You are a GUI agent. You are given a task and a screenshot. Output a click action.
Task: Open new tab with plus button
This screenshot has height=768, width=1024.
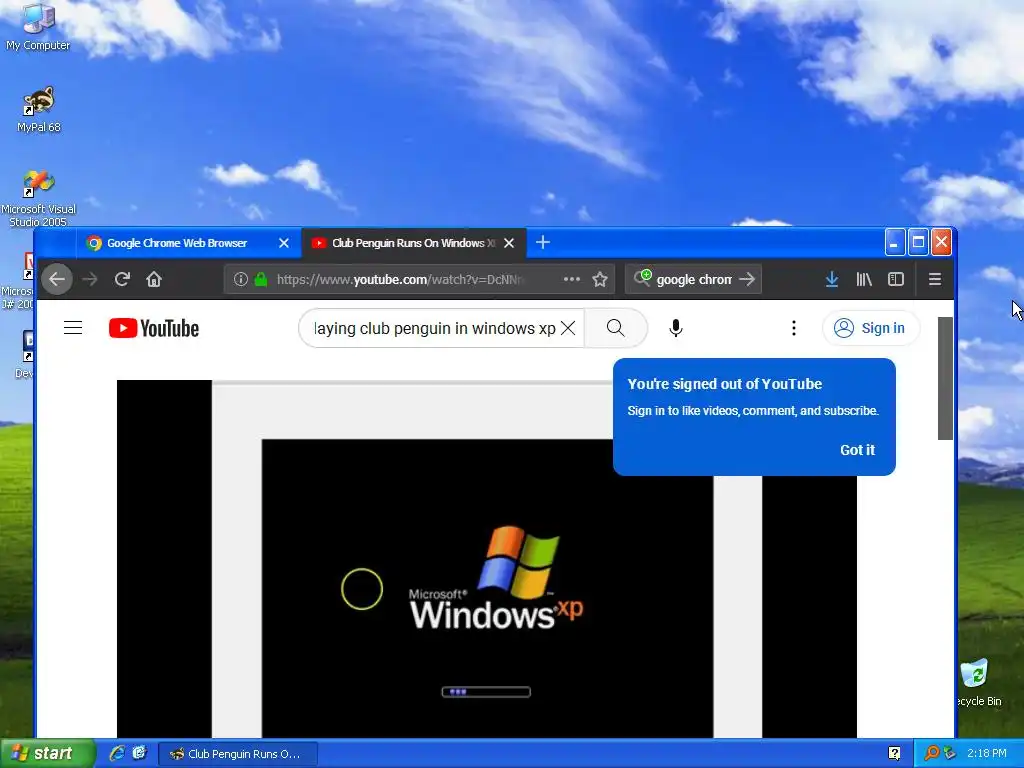[x=543, y=242]
